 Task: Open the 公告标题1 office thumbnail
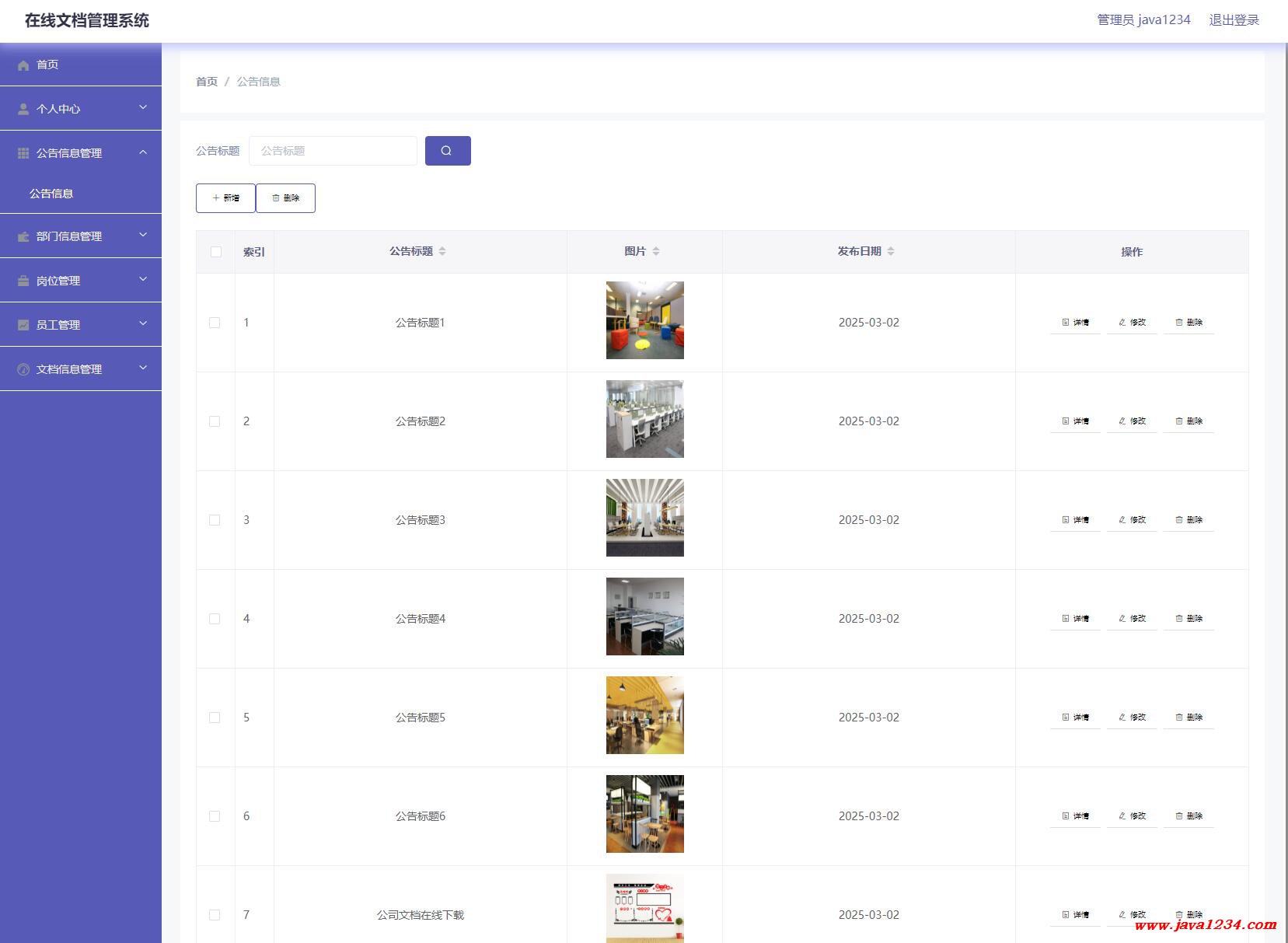pyautogui.click(x=645, y=320)
